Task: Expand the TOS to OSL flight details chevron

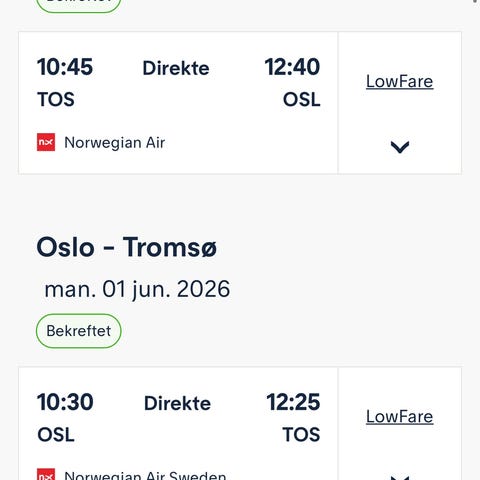Action: coord(400,147)
